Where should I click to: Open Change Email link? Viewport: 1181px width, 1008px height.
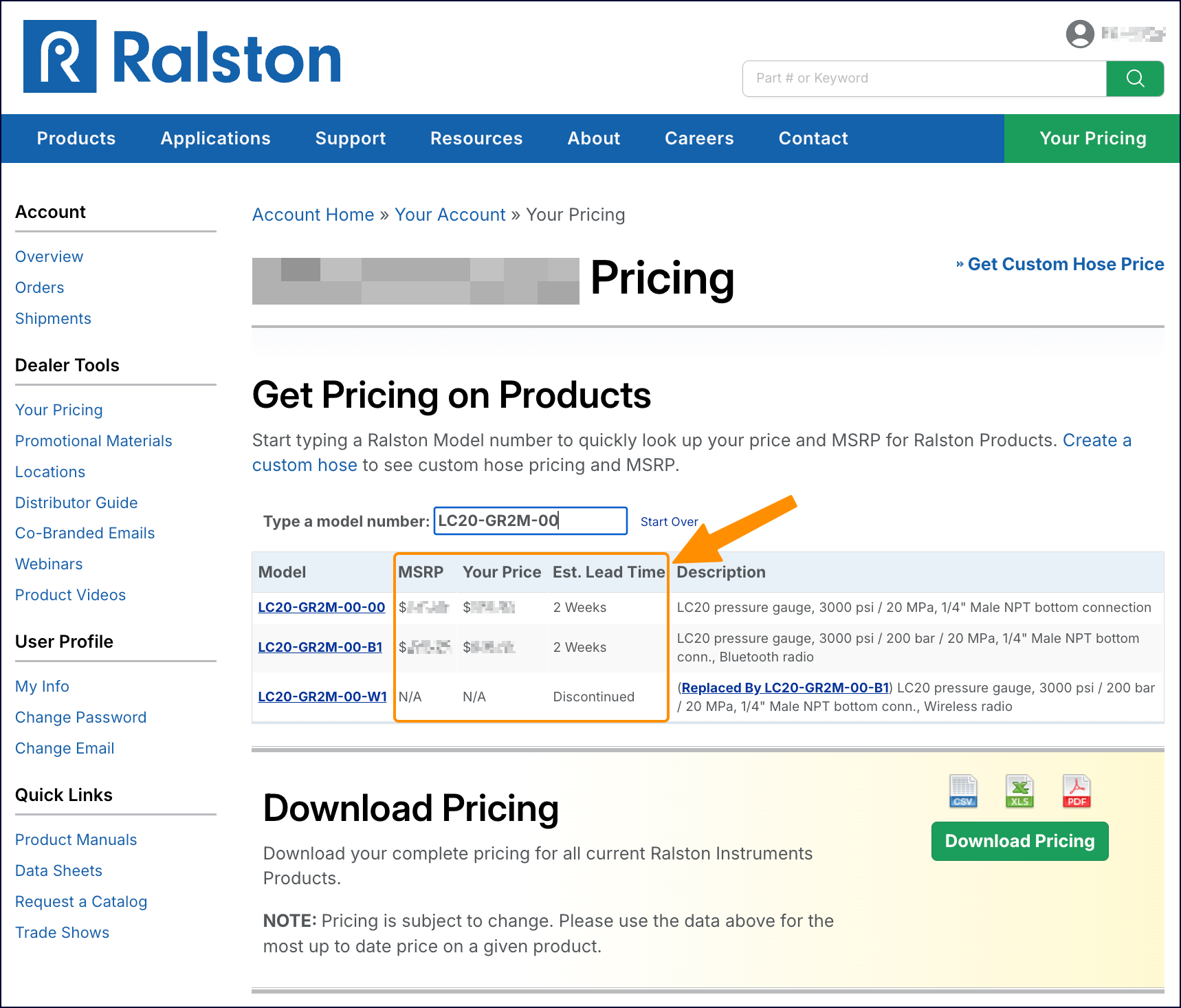pyautogui.click(x=65, y=748)
